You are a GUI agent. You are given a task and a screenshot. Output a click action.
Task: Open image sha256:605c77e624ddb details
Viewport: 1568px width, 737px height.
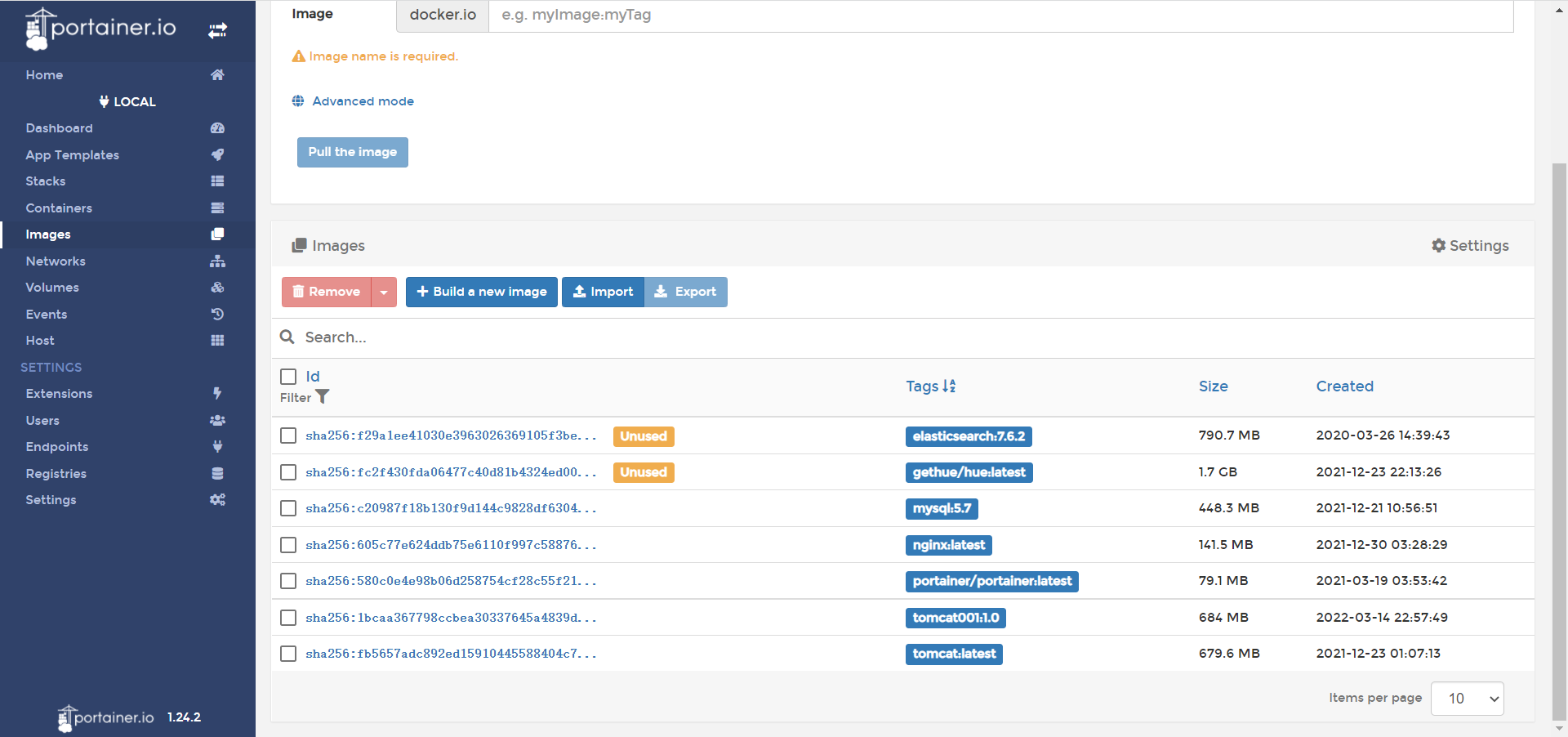pyautogui.click(x=451, y=545)
